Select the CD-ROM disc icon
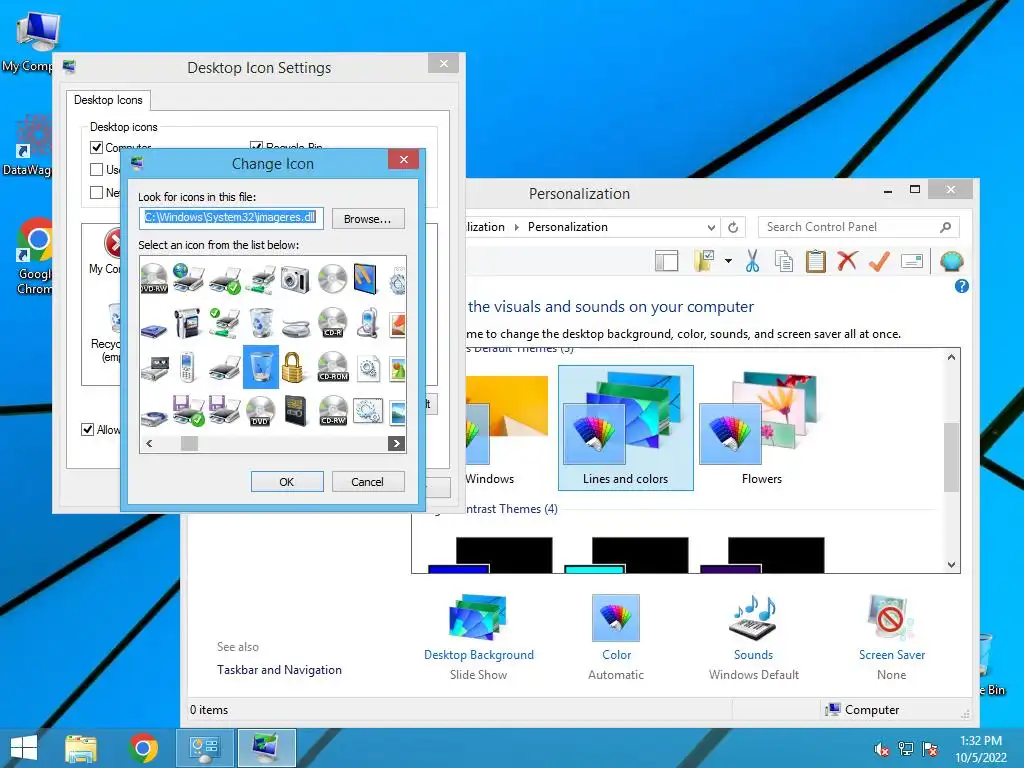This screenshot has width=1024, height=768. coord(333,367)
